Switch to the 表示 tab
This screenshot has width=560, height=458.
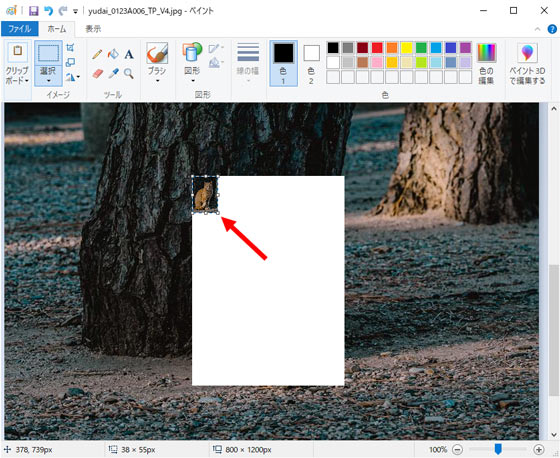pyautogui.click(x=93, y=29)
